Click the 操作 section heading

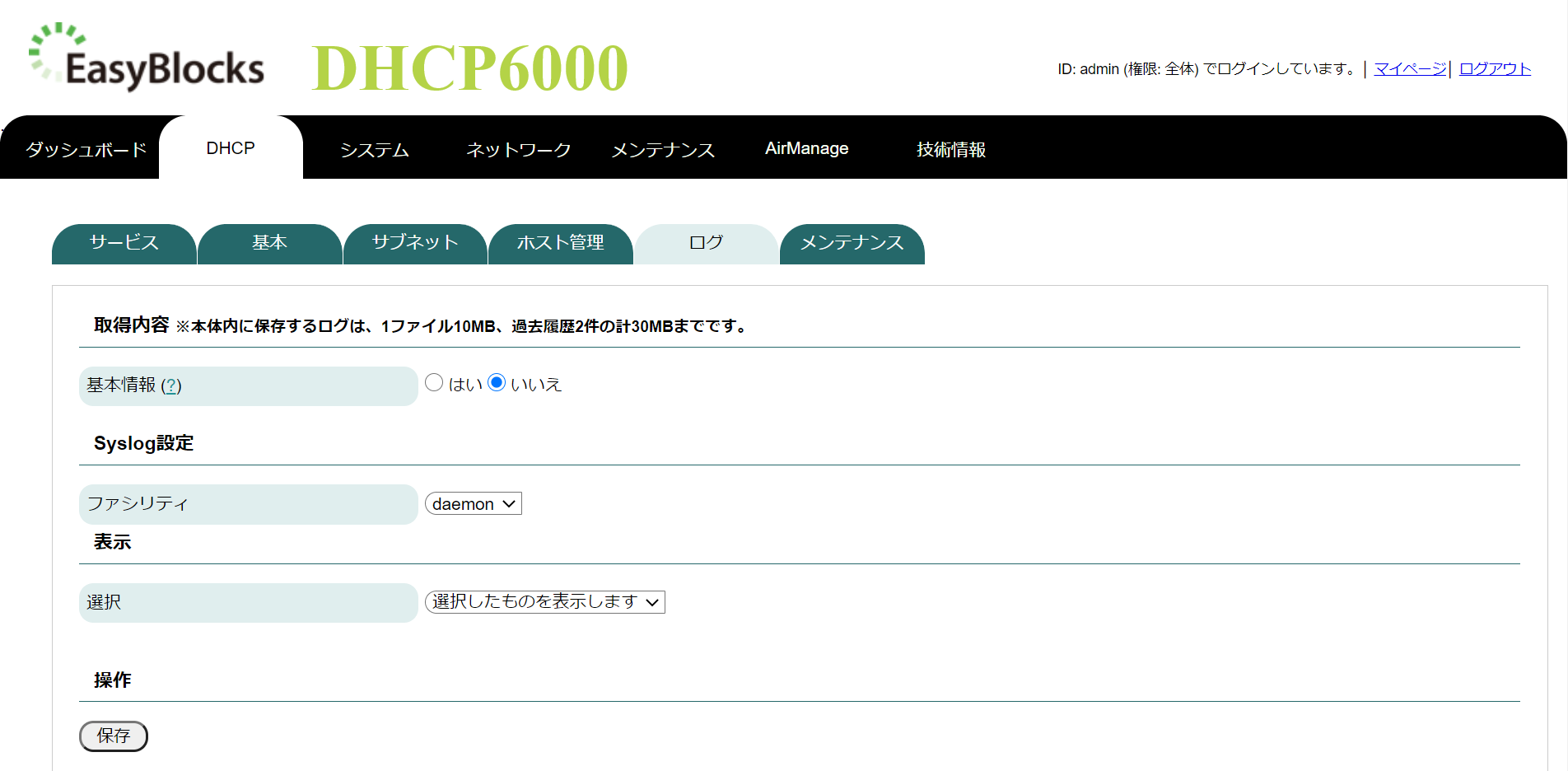click(x=112, y=680)
